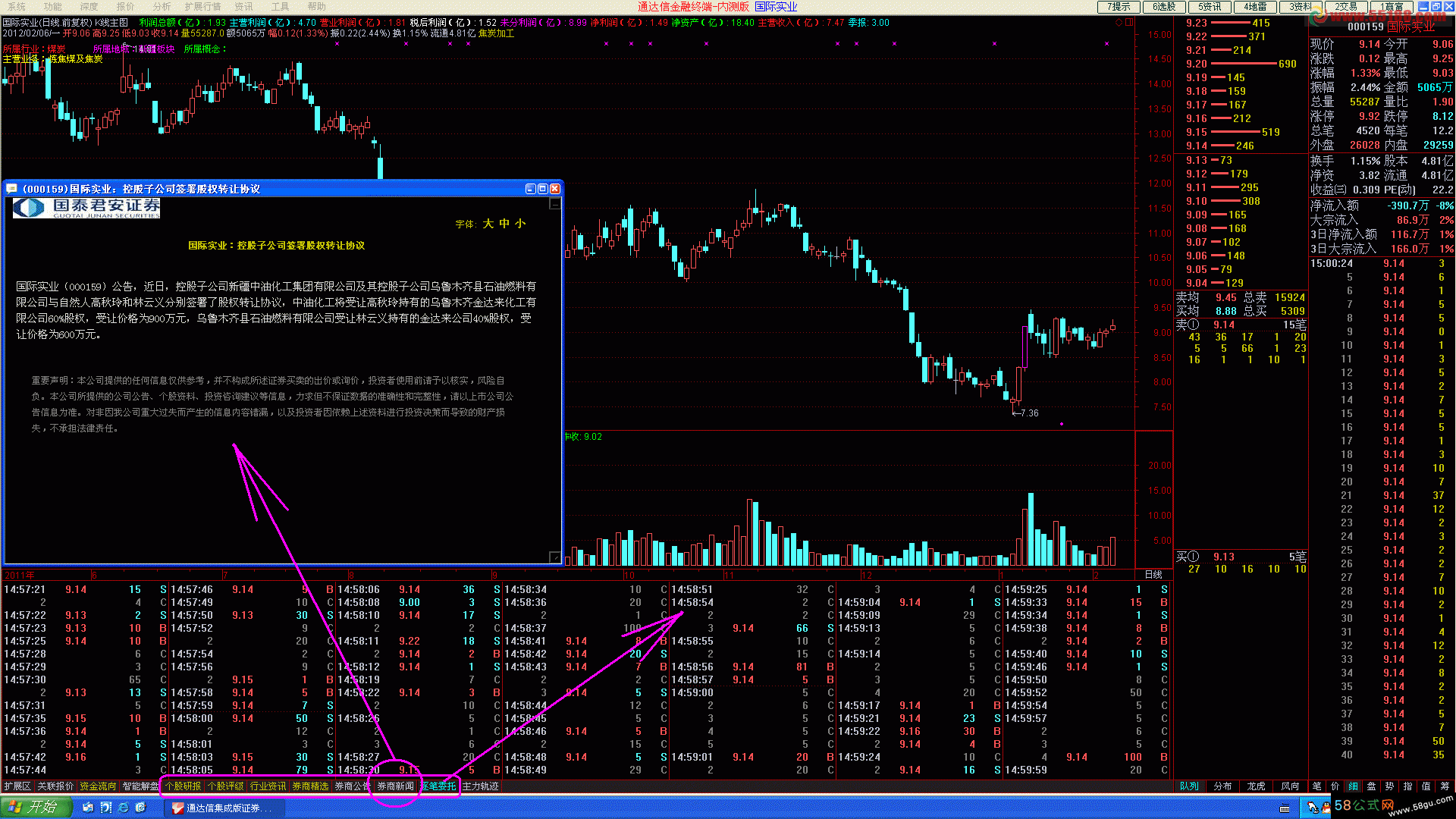The height and width of the screenshot is (819, 1456).
Task: Select the 分布 tab in order book
Action: [1222, 786]
